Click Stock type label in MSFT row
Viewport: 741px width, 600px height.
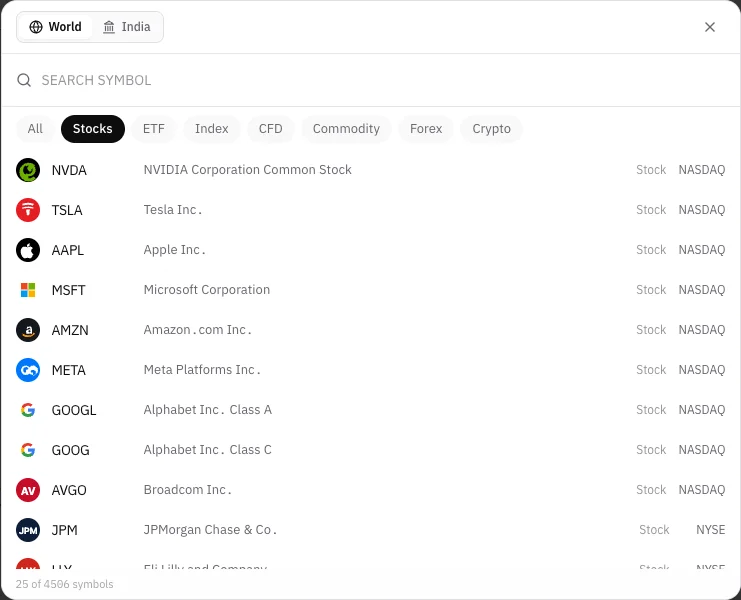(x=651, y=290)
